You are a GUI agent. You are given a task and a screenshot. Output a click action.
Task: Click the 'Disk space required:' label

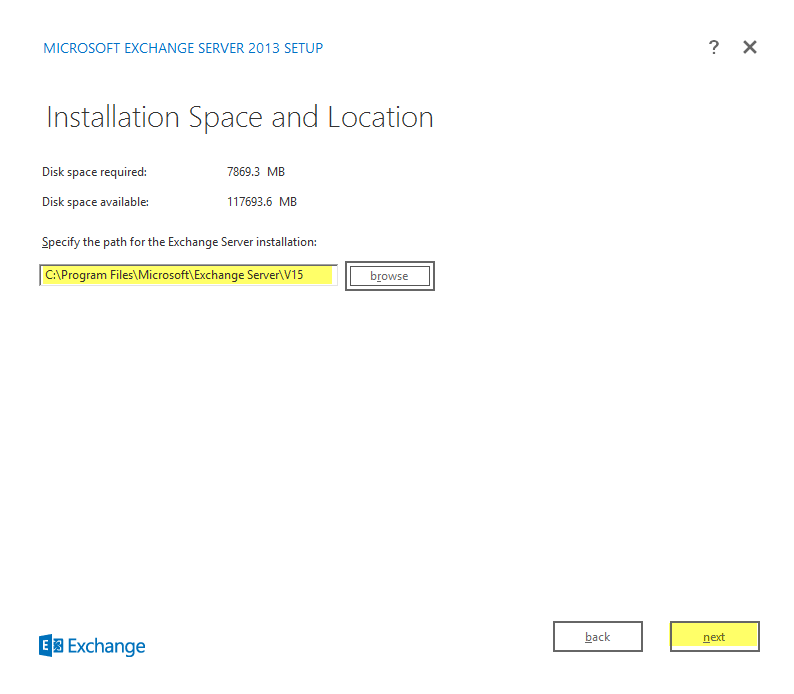click(x=94, y=172)
